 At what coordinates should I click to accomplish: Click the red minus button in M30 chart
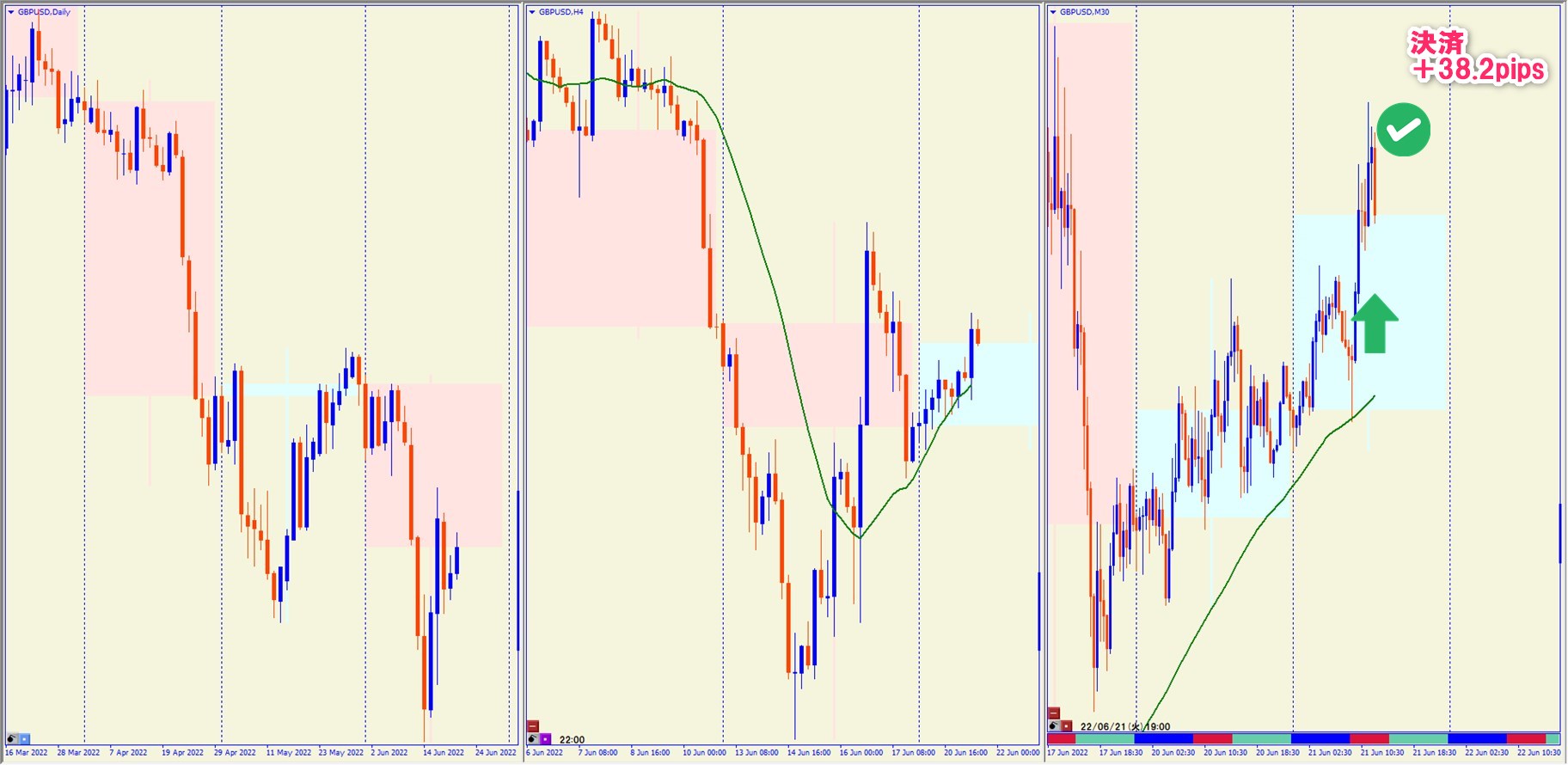pos(1054,713)
